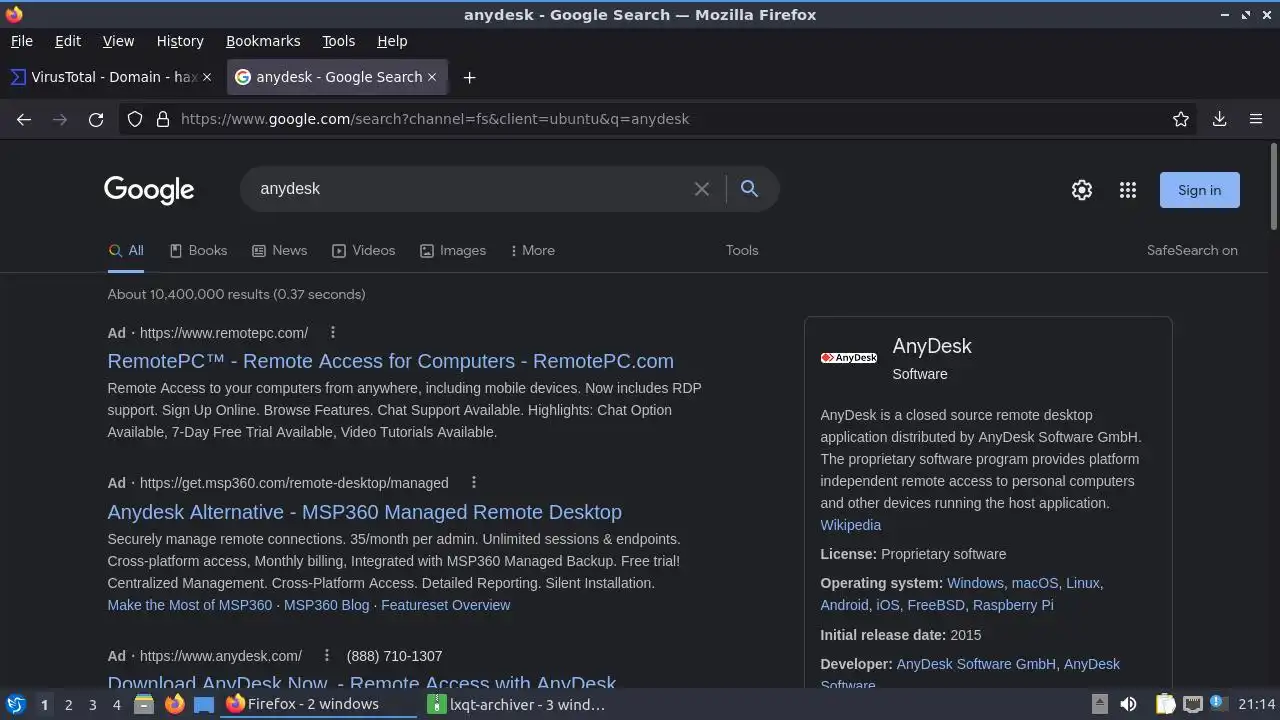
Task: Open the Help menu
Action: (392, 41)
